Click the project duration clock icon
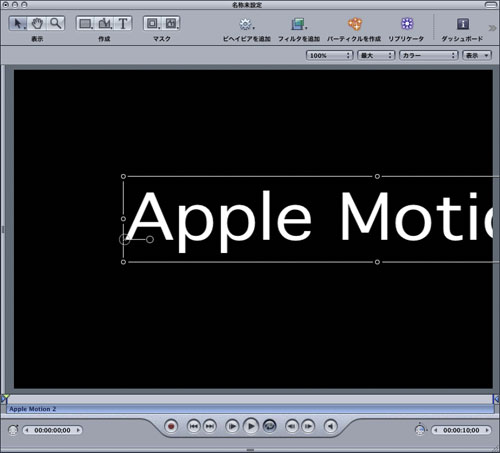This screenshot has height=453, width=500. tap(421, 430)
